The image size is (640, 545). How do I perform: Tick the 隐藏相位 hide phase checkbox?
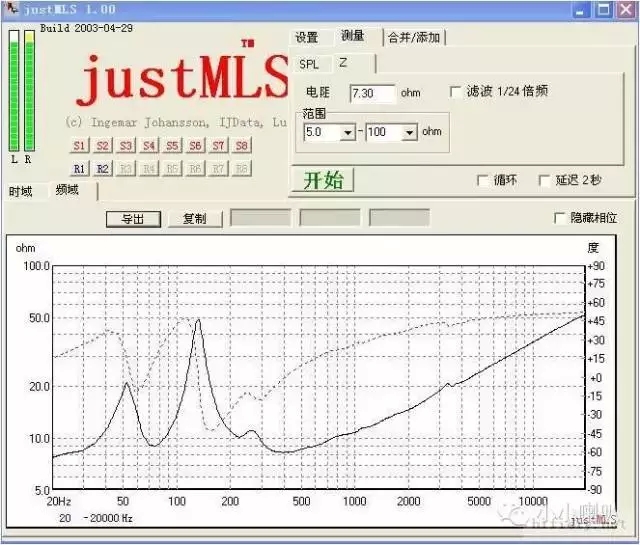pos(560,218)
